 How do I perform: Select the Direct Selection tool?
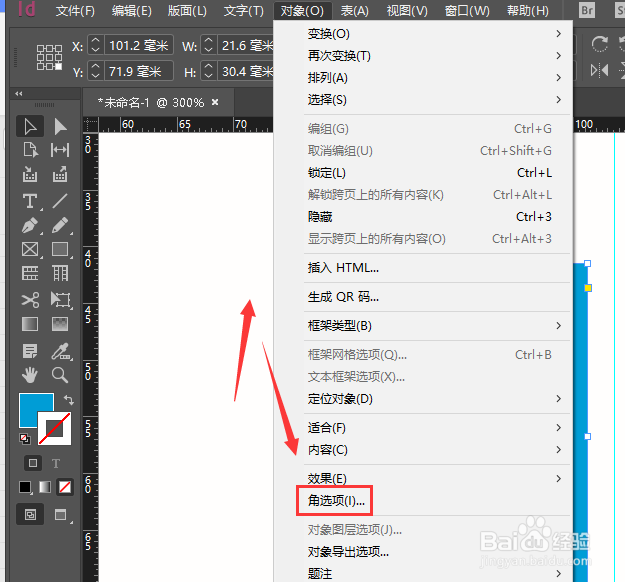pyautogui.click(x=60, y=127)
